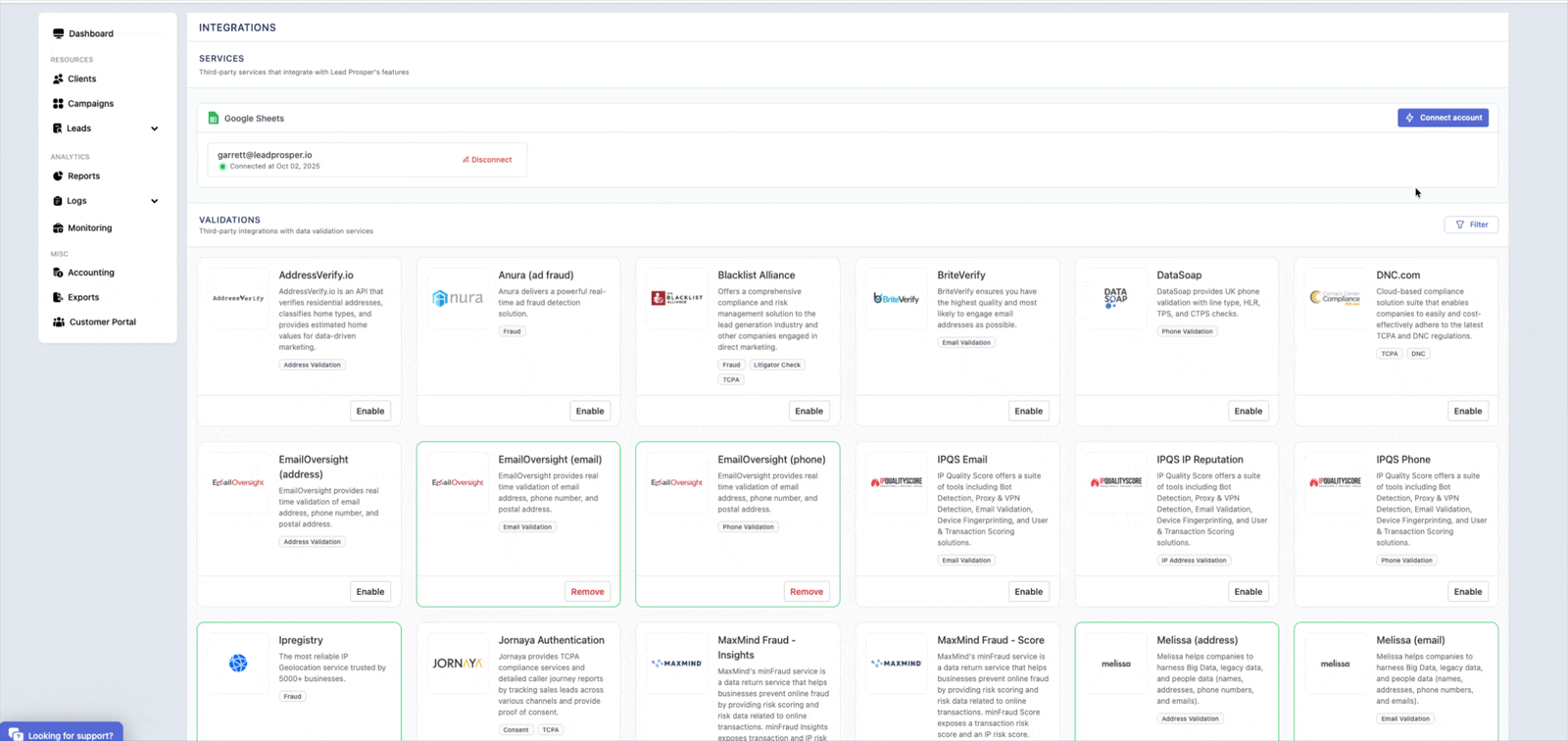1568x741 pixels.
Task: Click the Anura logo
Action: tap(458, 298)
